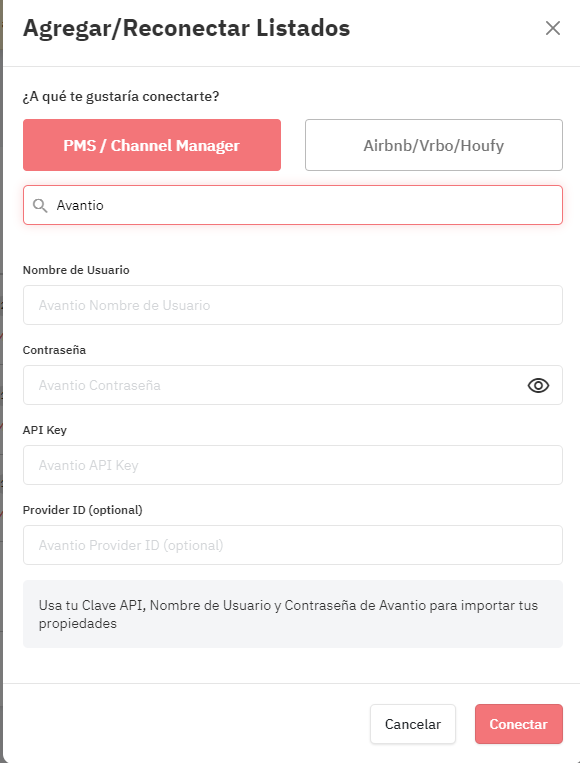Image resolution: width=580 pixels, height=763 pixels.
Task: Click the Contraseña field label
Action: (x=54, y=350)
